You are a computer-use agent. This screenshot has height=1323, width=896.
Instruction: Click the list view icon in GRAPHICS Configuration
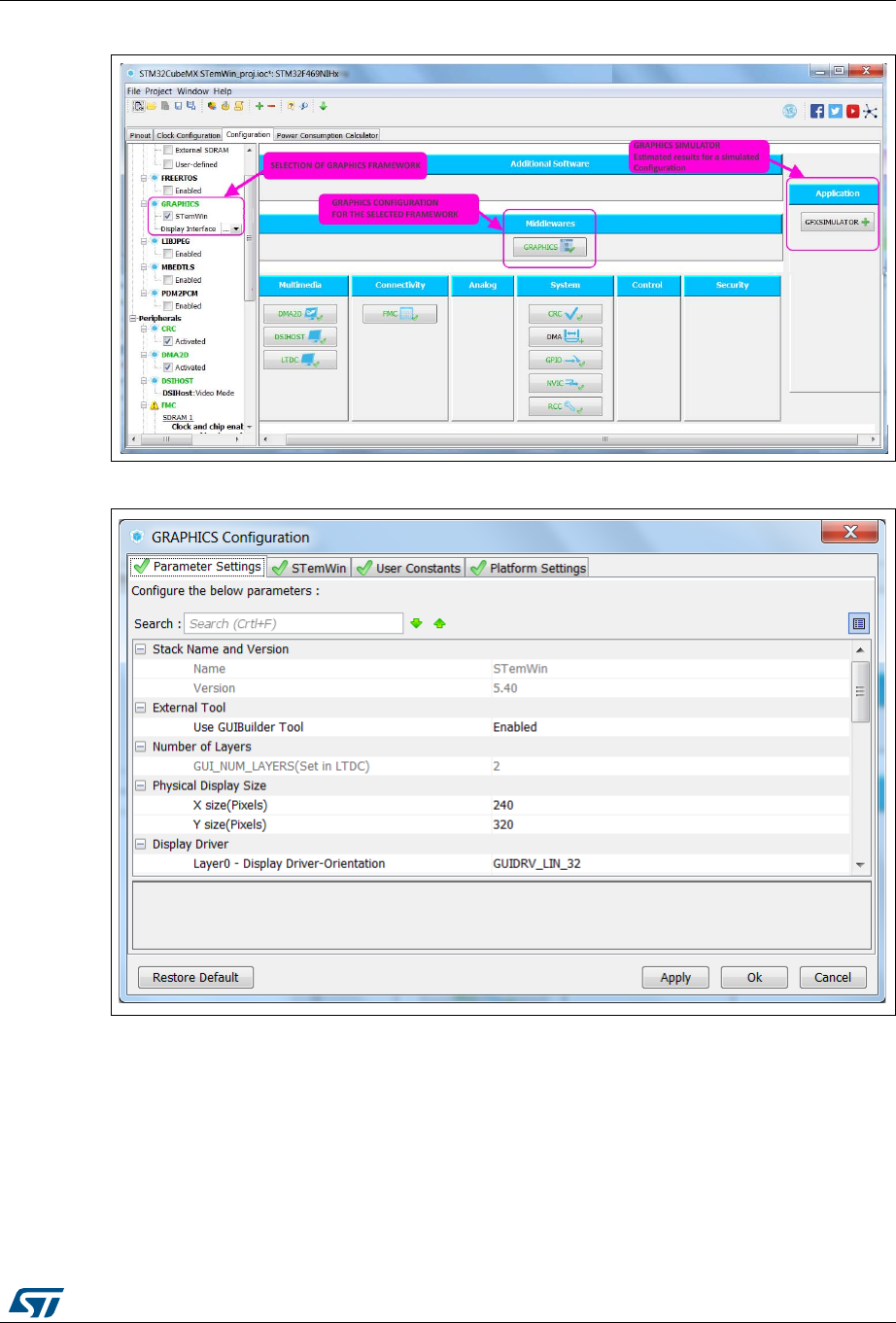click(858, 624)
